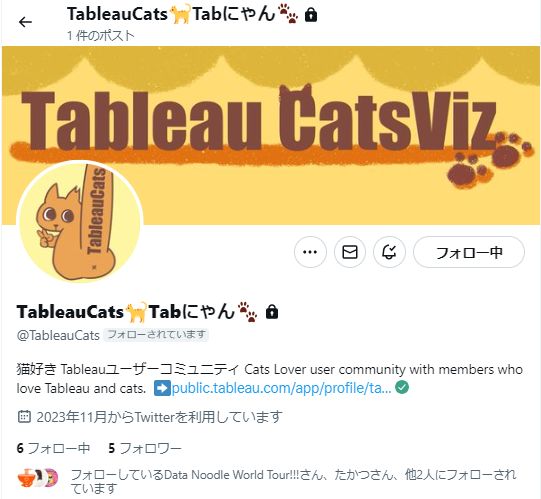Image resolution: width=541 pixels, height=499 pixels.
Task: Click the フォローされています follows-you badge
Action: (x=156, y=335)
